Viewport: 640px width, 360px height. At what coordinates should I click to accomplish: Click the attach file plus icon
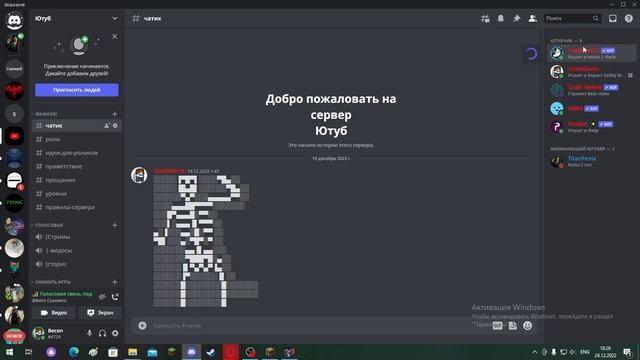tap(142, 325)
